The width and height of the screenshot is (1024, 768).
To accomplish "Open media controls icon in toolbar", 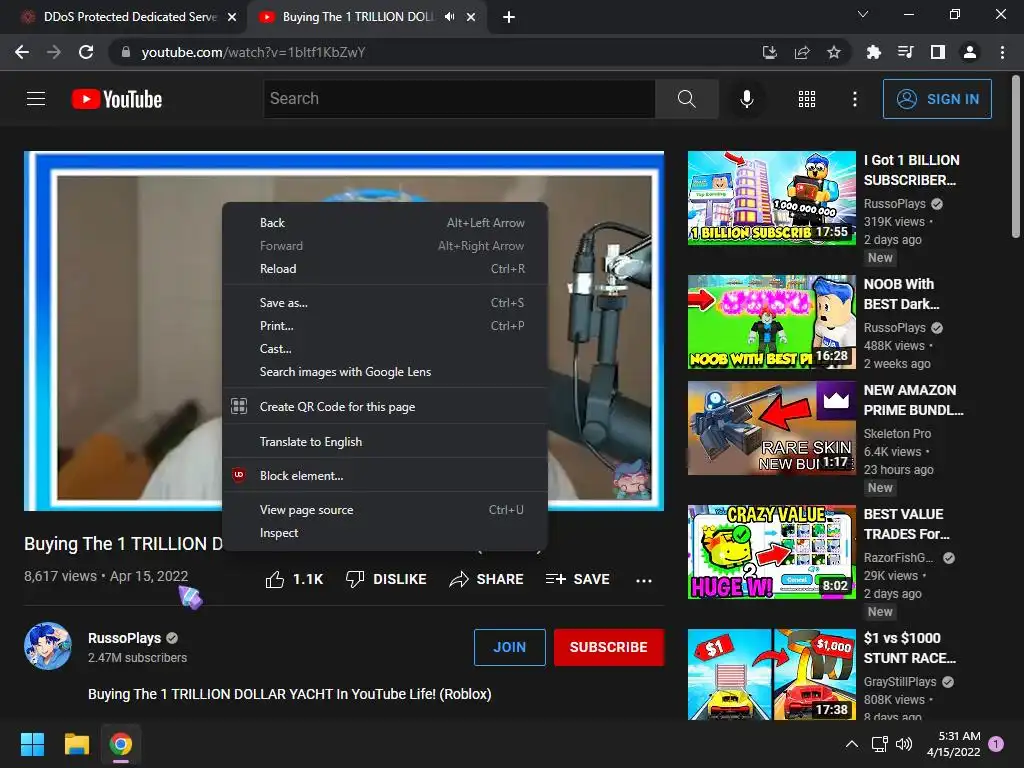I will click(x=905, y=52).
